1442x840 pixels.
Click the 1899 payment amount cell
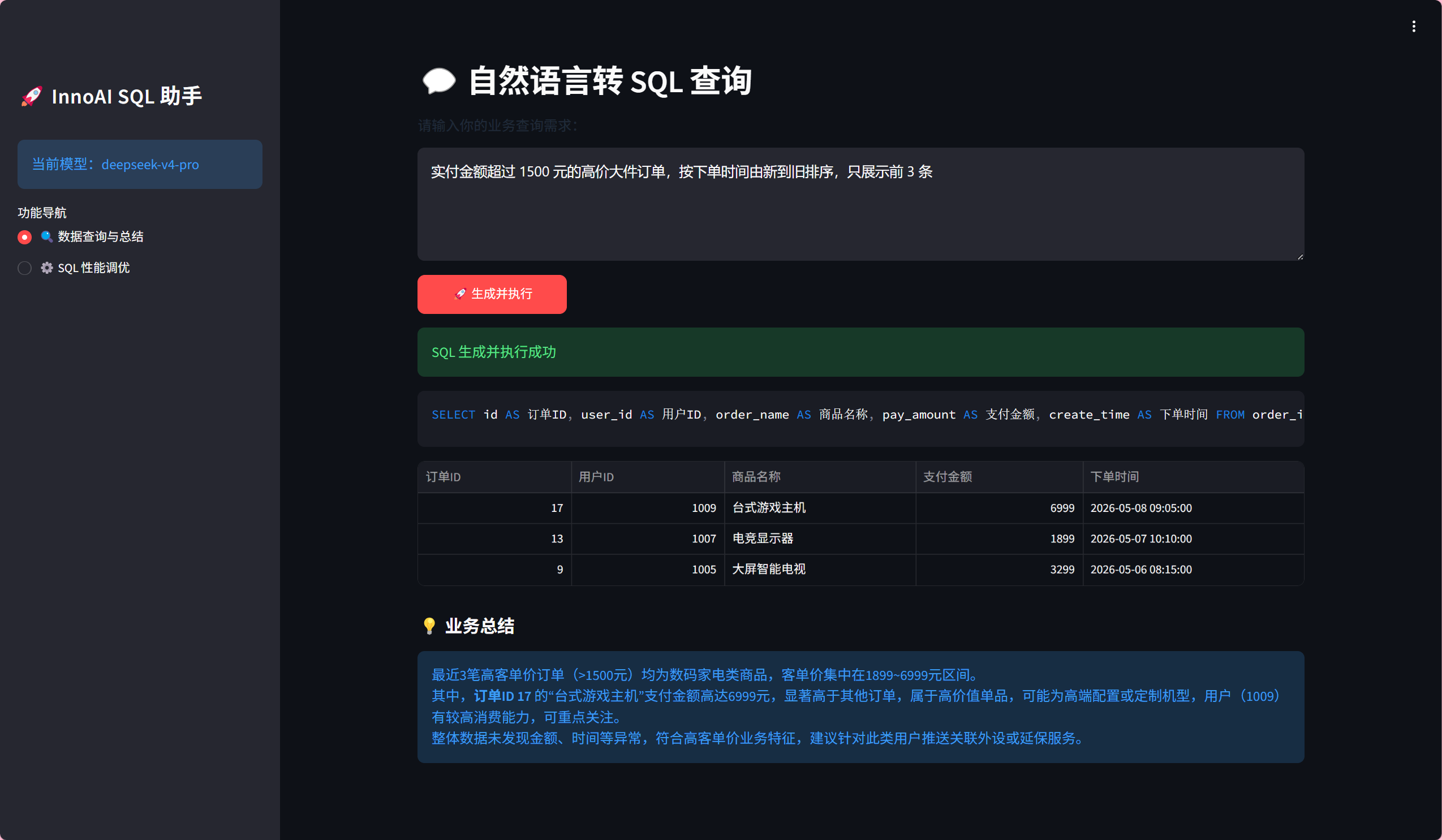999,539
